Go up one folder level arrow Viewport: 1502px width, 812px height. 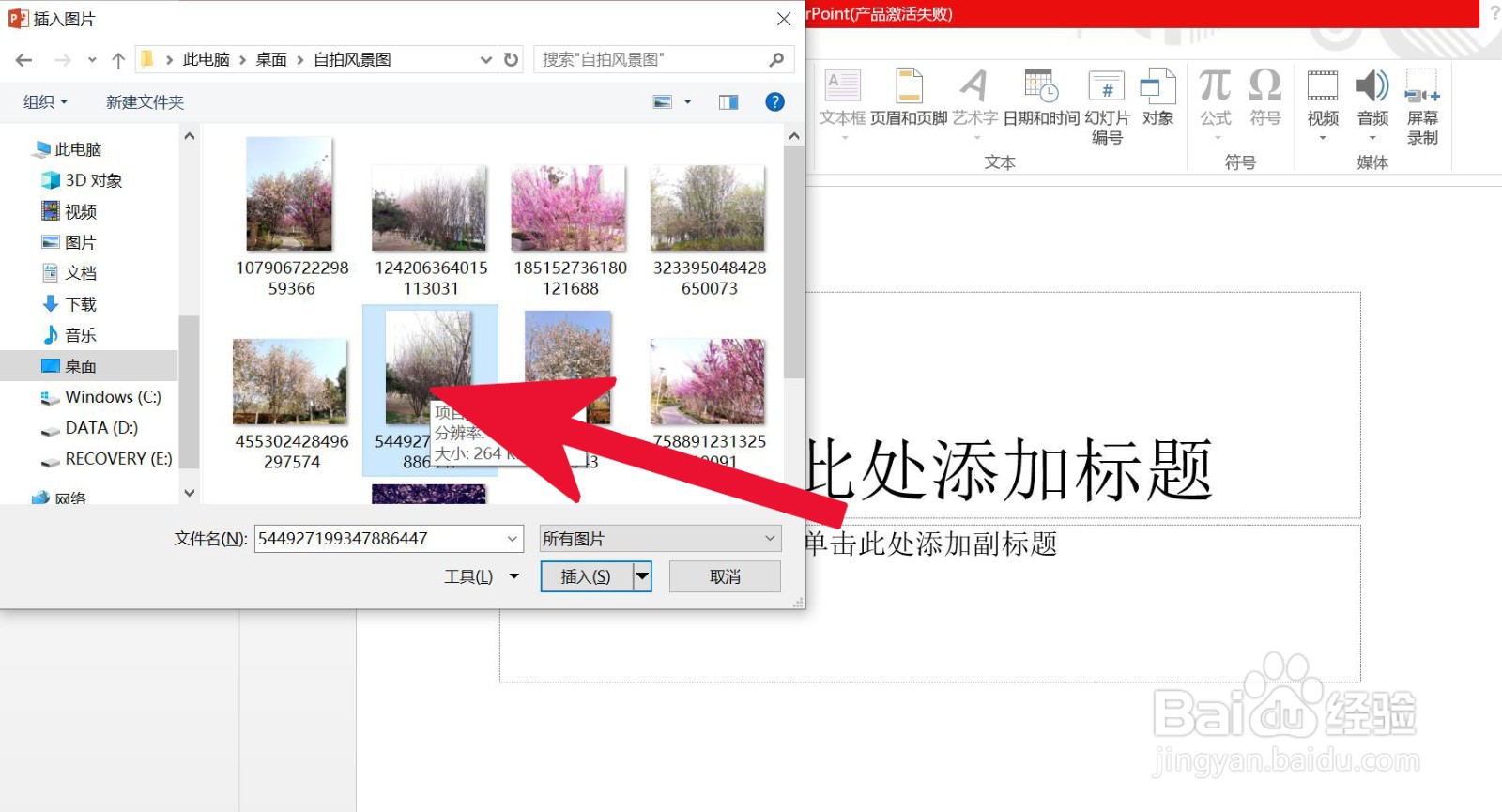click(118, 60)
